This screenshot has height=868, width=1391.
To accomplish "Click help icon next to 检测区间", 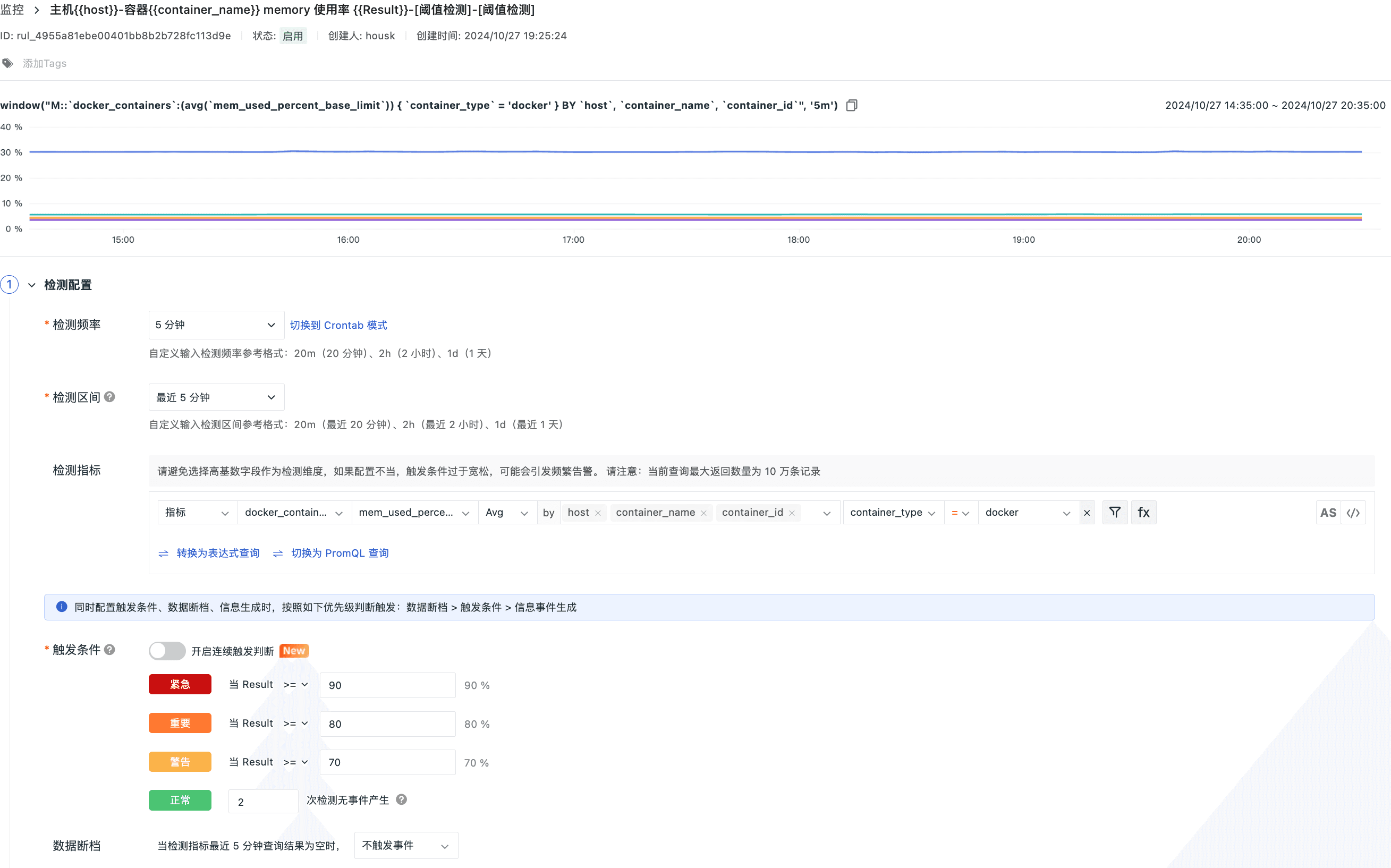I will tap(109, 397).
